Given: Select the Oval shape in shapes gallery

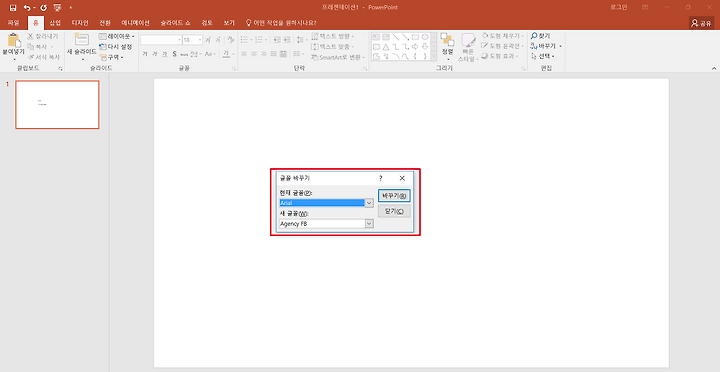Looking at the screenshot, I should point(425,37).
